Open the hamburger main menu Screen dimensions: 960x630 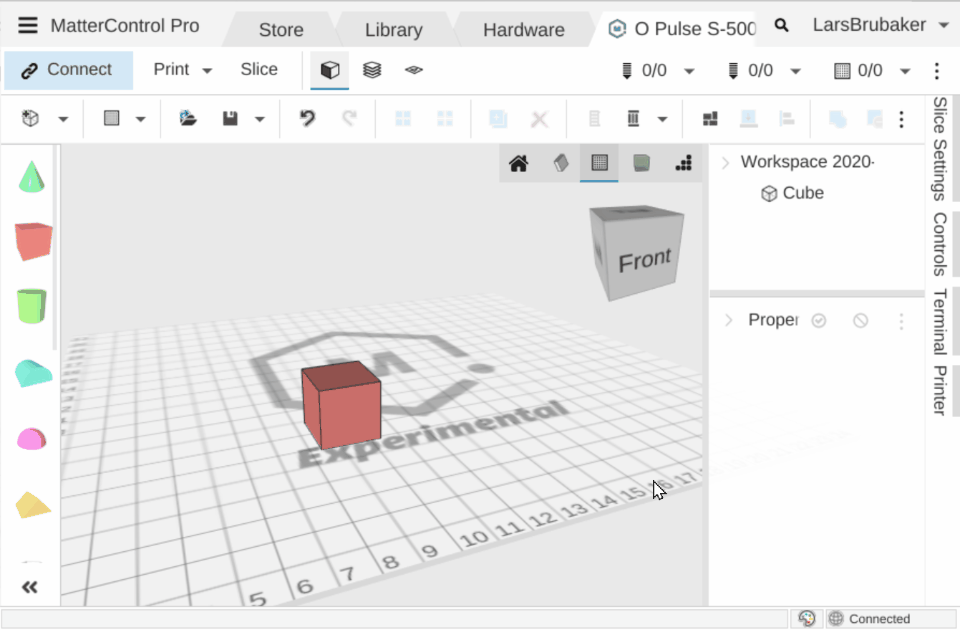point(28,26)
